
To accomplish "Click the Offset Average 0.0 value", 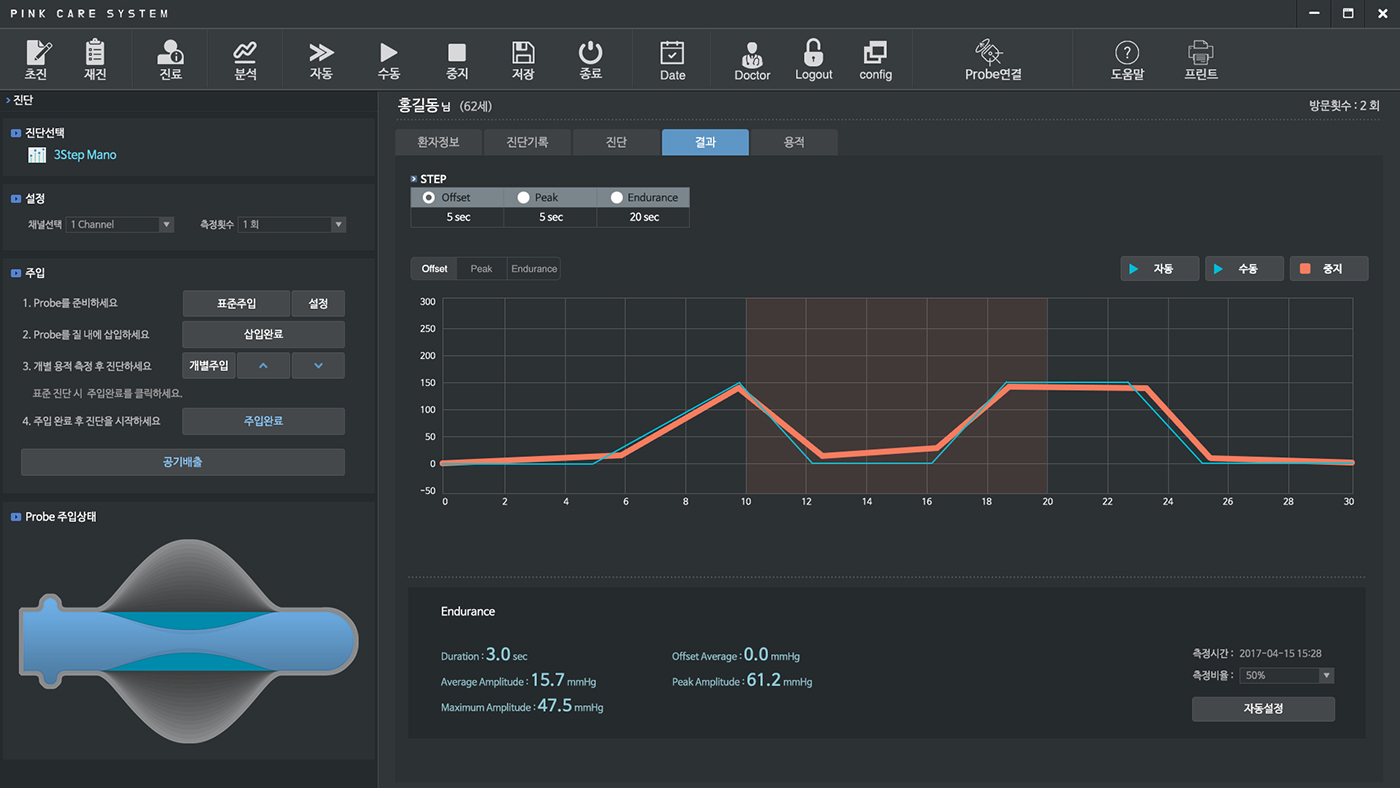I will point(756,655).
